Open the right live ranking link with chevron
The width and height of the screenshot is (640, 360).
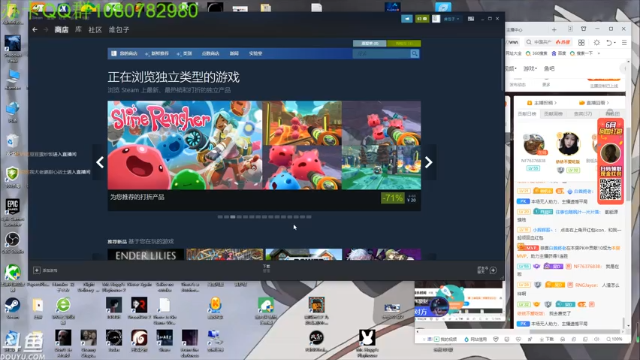point(594,103)
